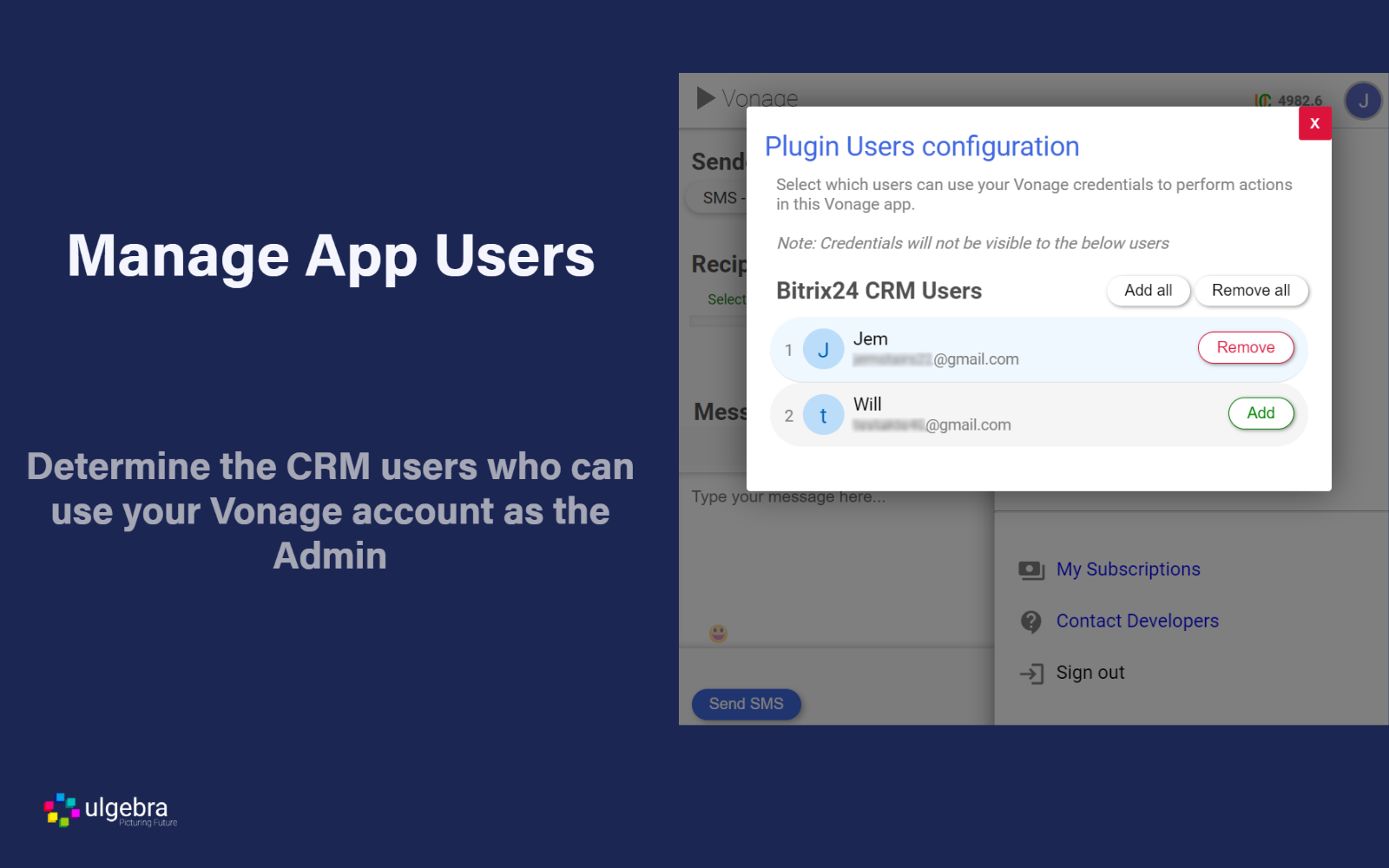Click the My Subscriptions icon
The width and height of the screenshot is (1389, 868).
[x=1030, y=570]
